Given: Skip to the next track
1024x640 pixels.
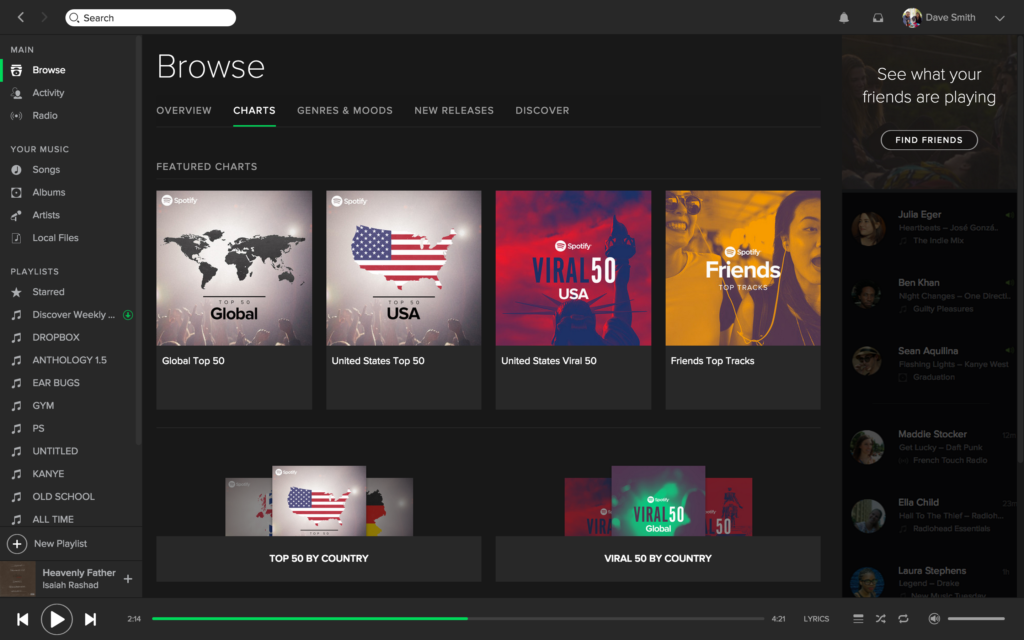Looking at the screenshot, I should click(91, 619).
